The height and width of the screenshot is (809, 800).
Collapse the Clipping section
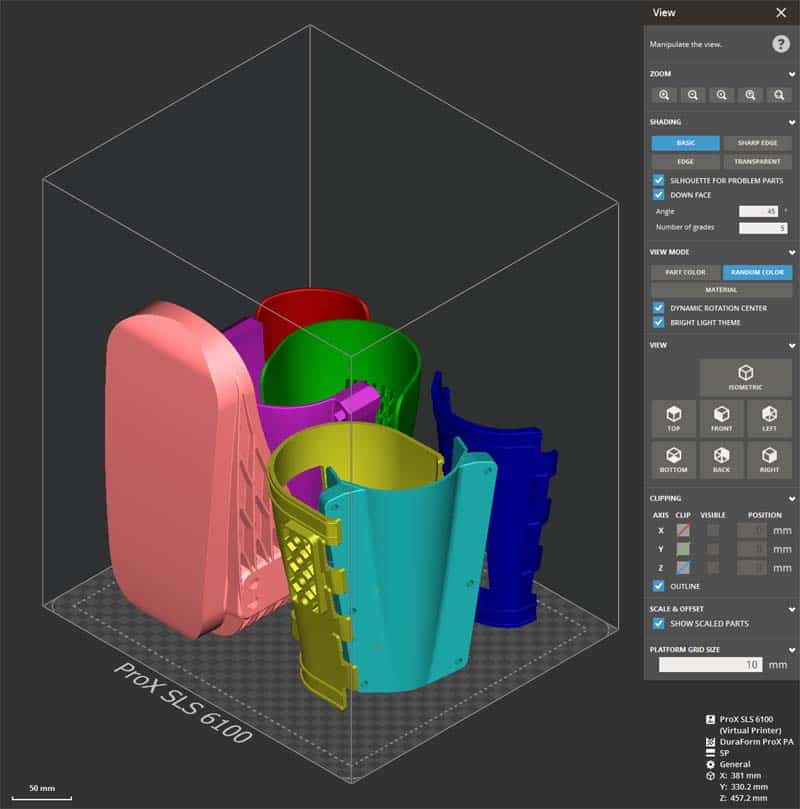tap(790, 497)
